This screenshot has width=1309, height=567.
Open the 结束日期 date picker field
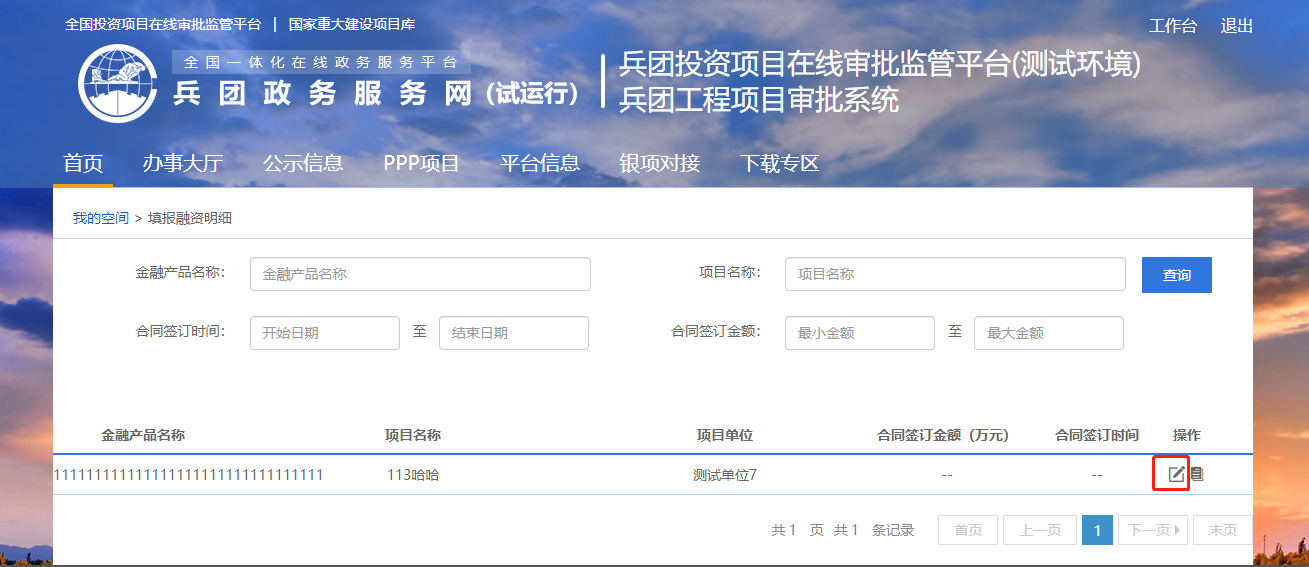pos(513,333)
